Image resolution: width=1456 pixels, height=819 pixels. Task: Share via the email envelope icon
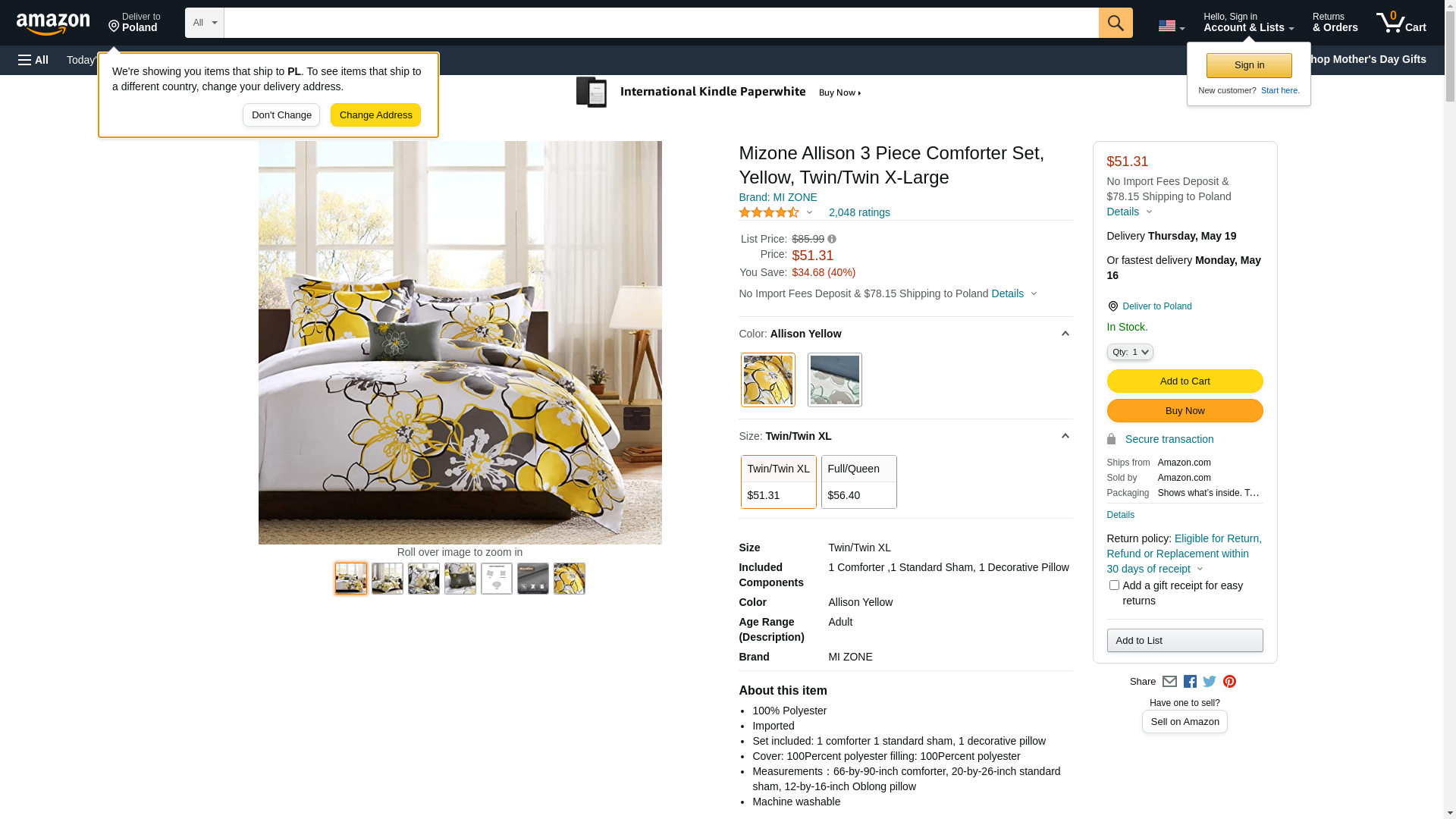(1169, 682)
